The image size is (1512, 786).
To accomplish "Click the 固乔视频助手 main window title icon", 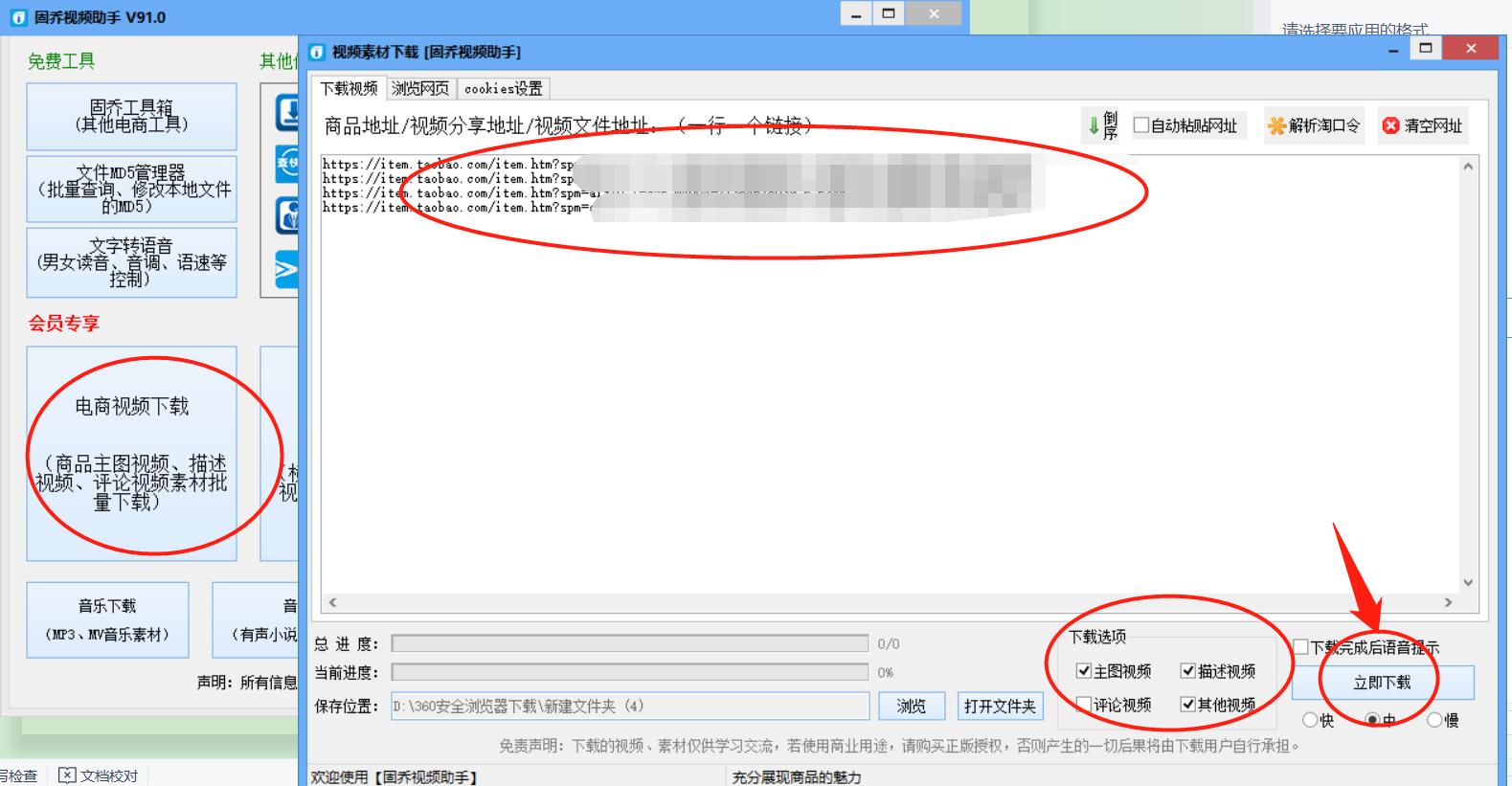I will 18,17.
